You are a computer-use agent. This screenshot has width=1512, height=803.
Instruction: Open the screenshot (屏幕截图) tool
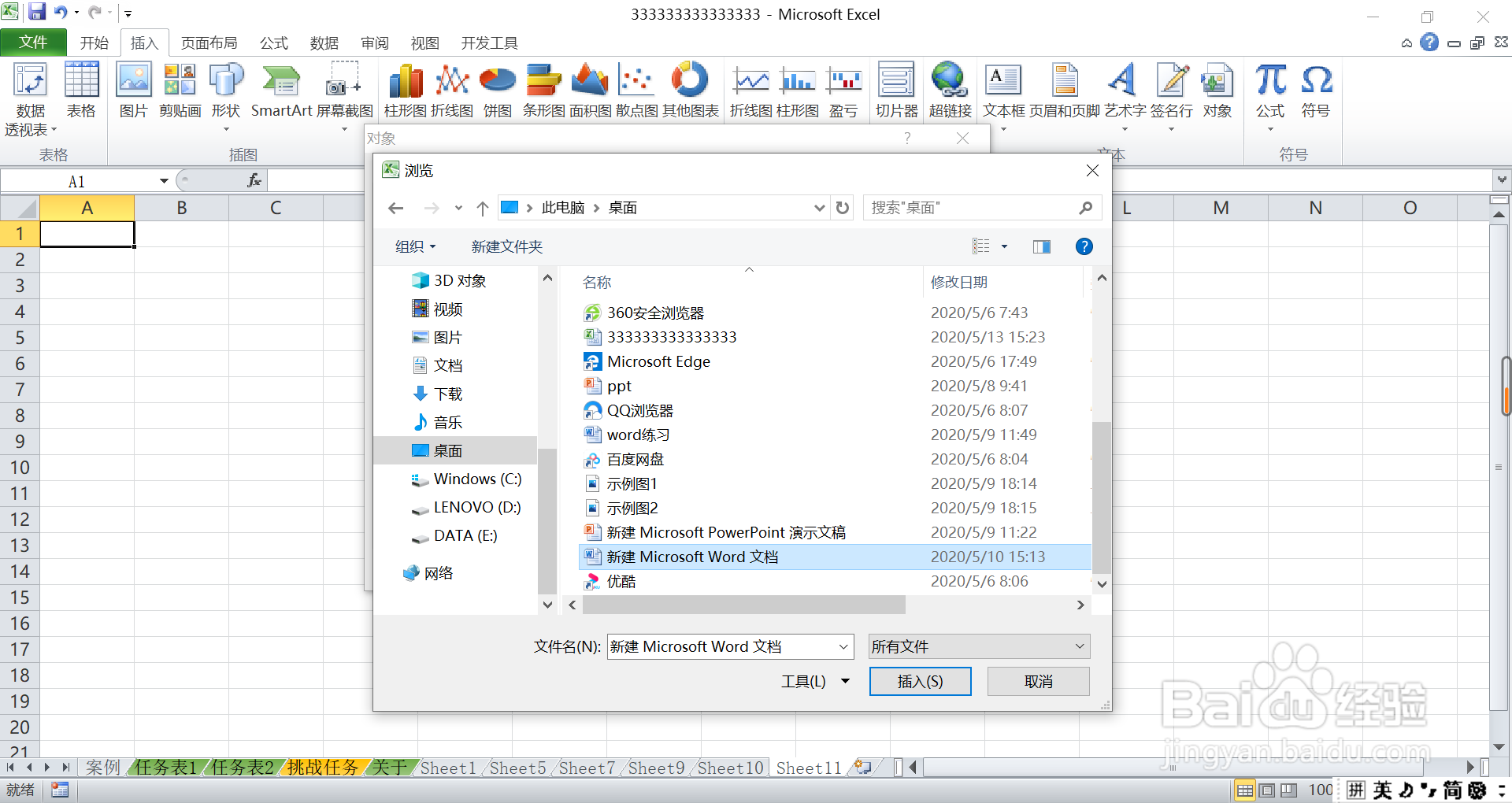coord(344,96)
